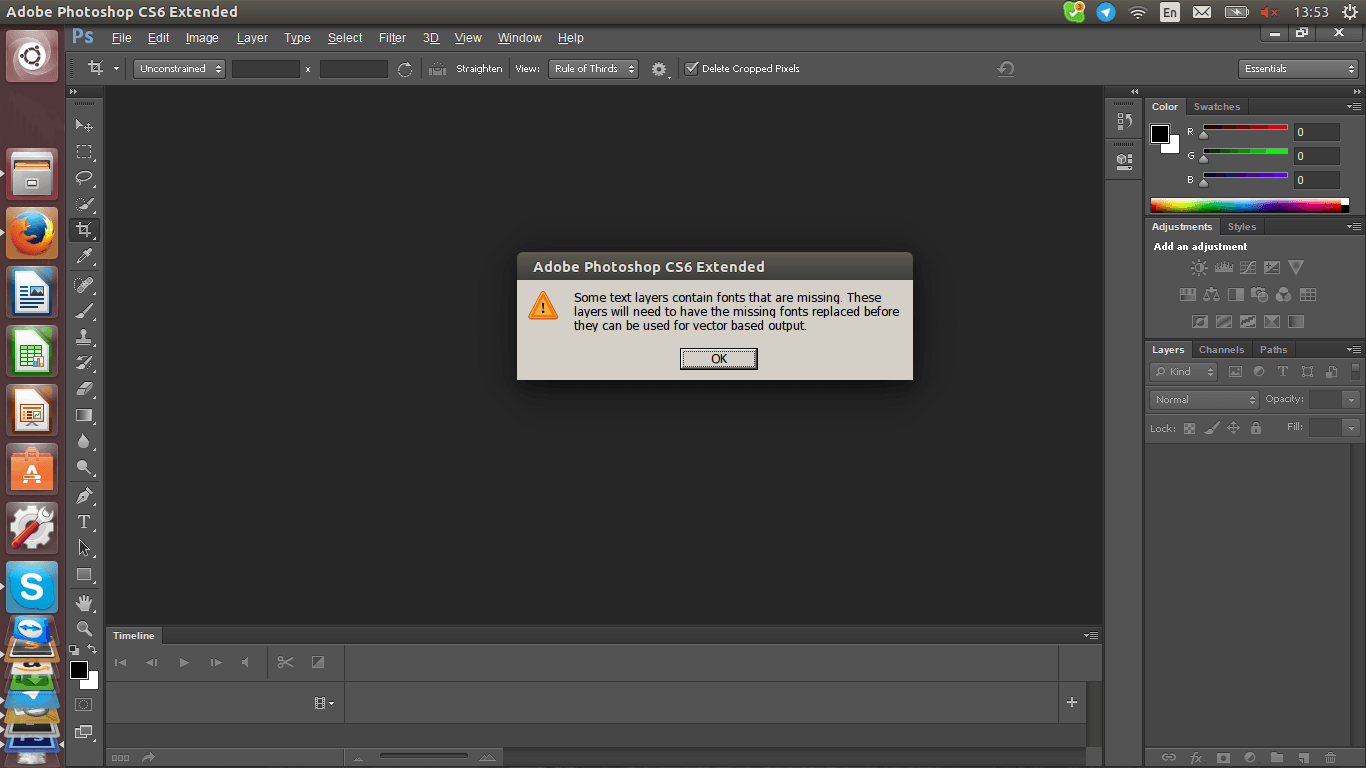The width and height of the screenshot is (1366, 768).
Task: Toggle Lock transparent pixels
Action: click(x=1189, y=428)
